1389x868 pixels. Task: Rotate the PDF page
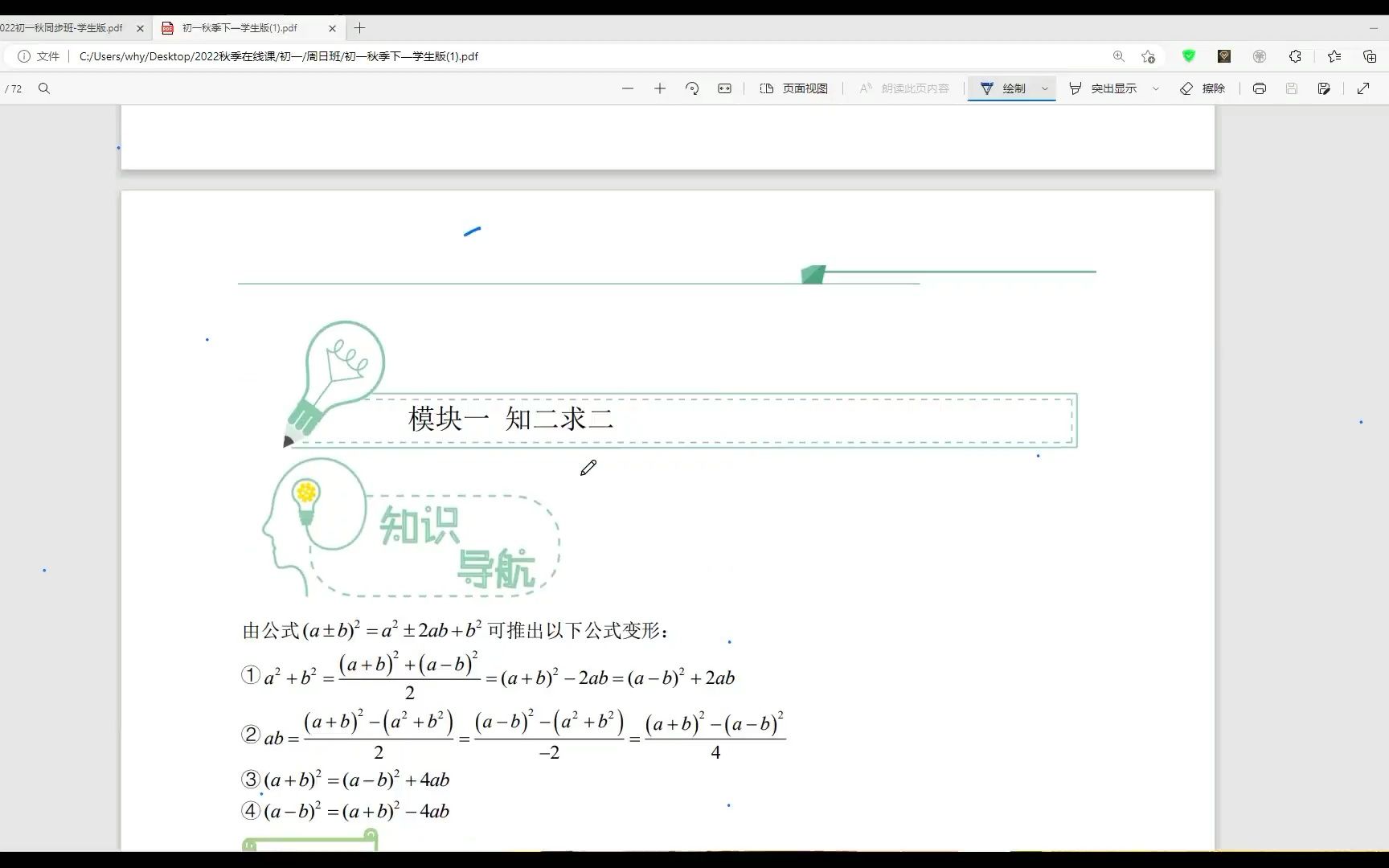pos(692,88)
